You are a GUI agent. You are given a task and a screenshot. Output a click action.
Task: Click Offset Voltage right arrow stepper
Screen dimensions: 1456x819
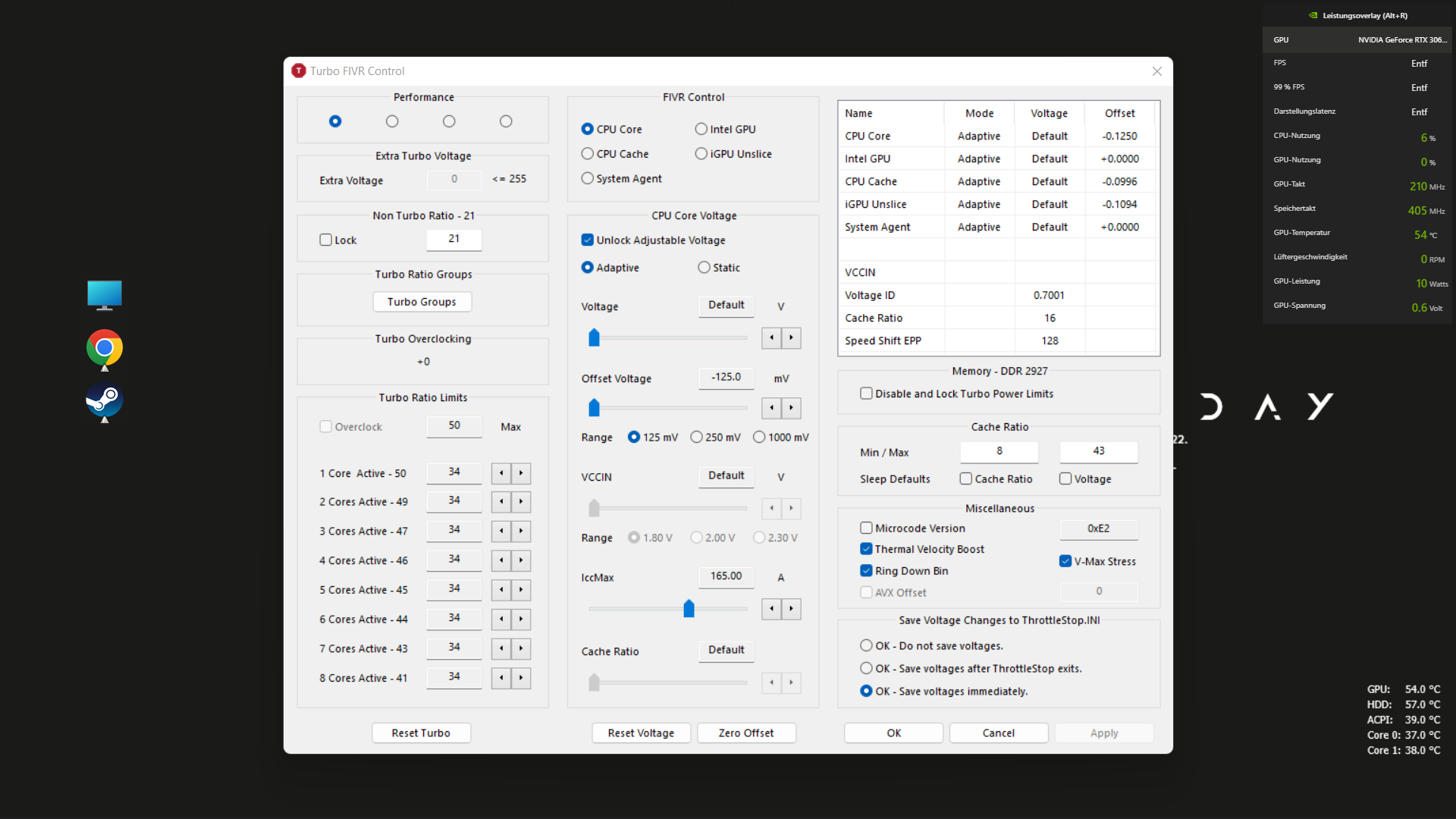click(x=791, y=408)
